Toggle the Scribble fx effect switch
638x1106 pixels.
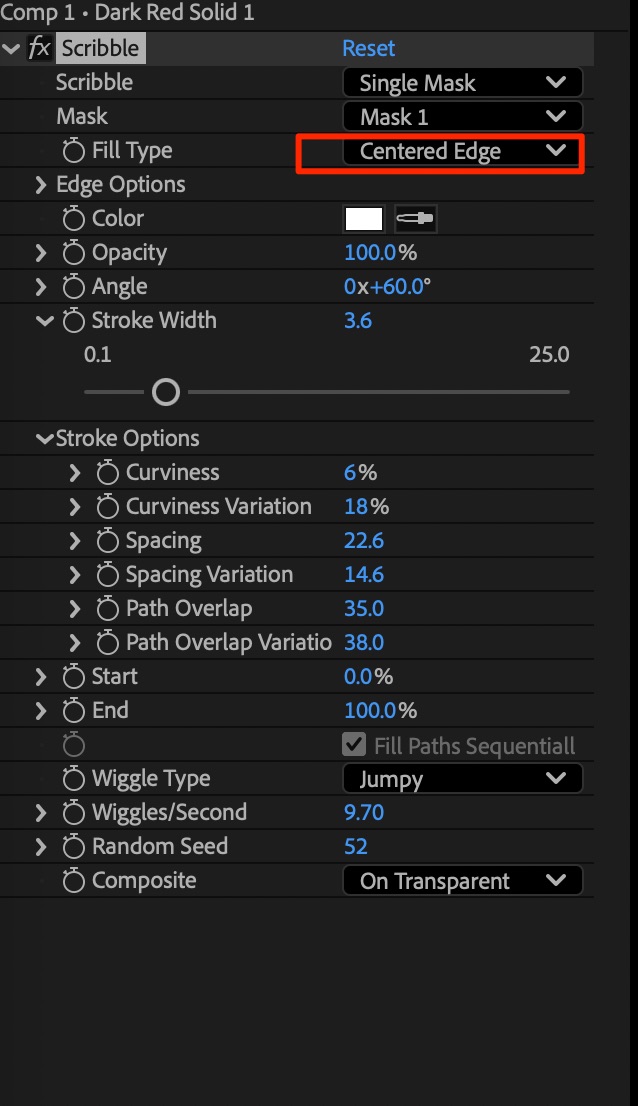coord(40,47)
